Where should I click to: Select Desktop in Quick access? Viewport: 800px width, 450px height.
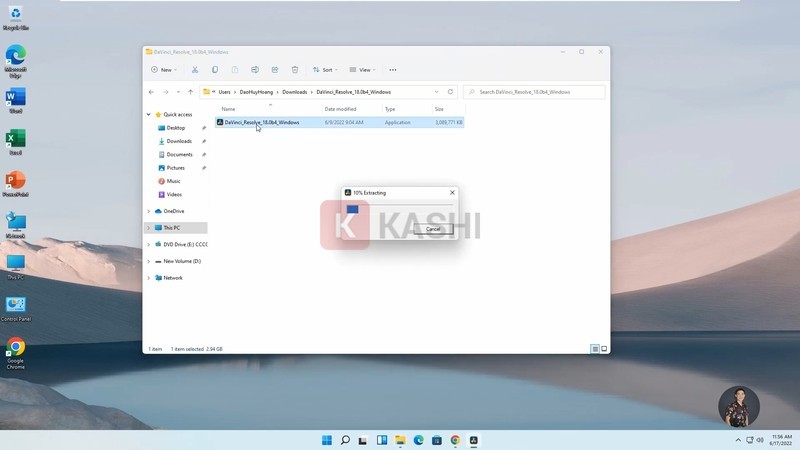click(176, 128)
